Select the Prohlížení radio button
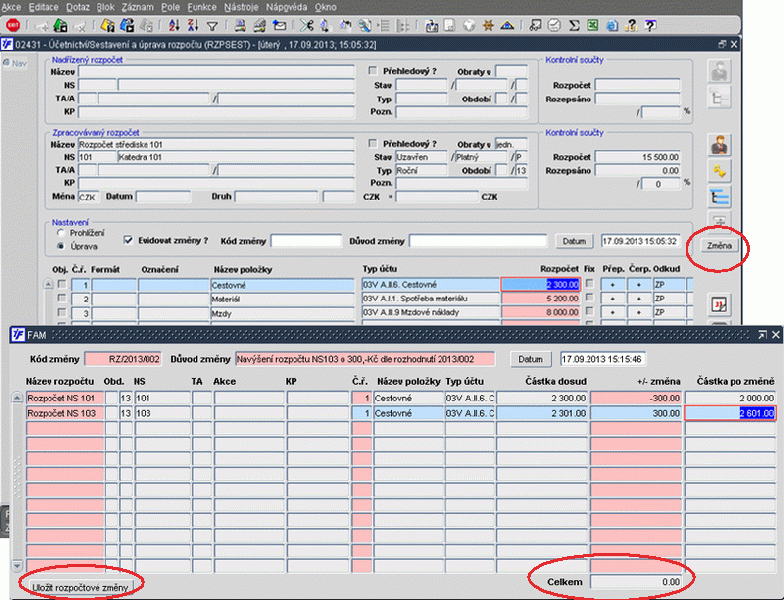 click(x=61, y=233)
